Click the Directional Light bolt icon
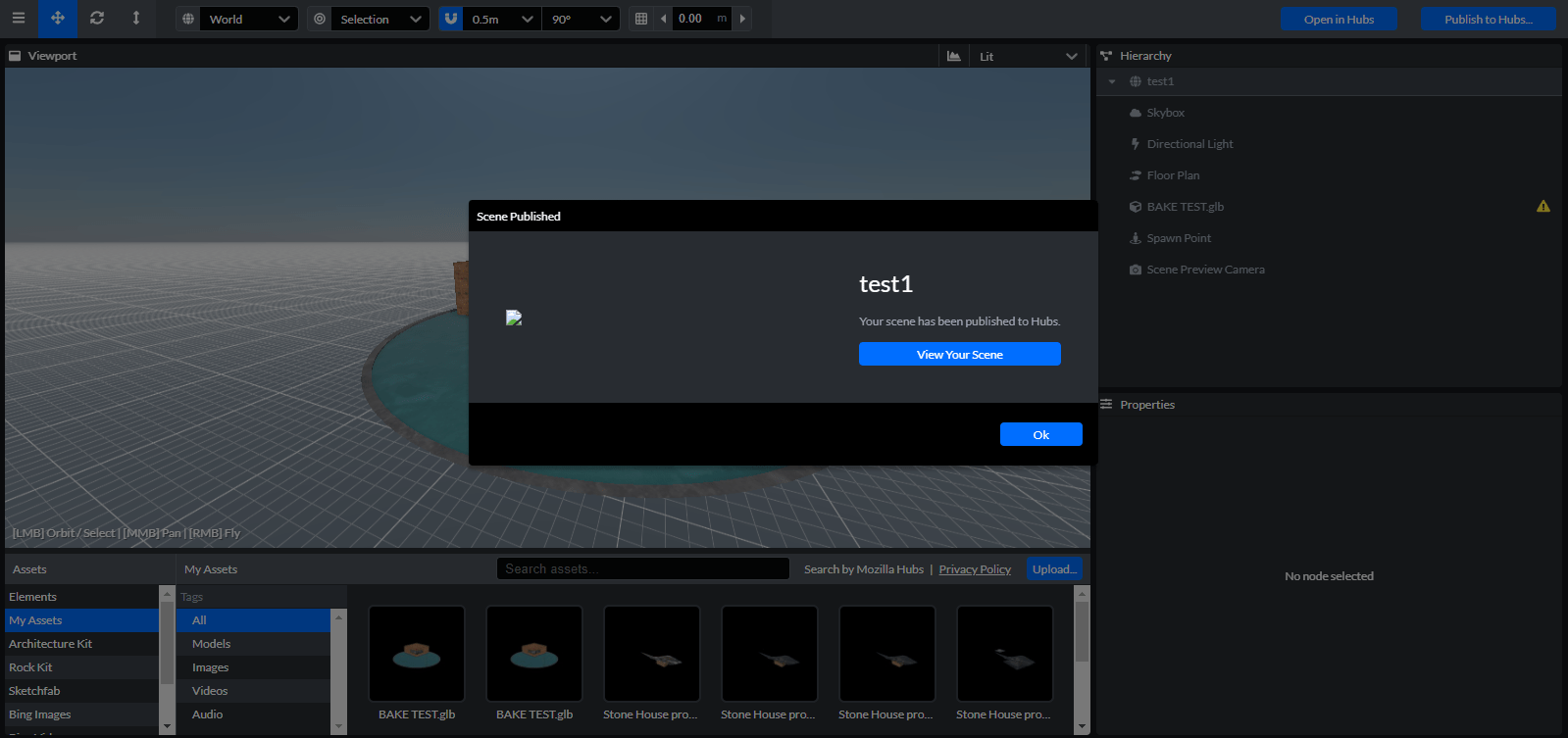Image resolution: width=1568 pixels, height=738 pixels. pyautogui.click(x=1136, y=144)
